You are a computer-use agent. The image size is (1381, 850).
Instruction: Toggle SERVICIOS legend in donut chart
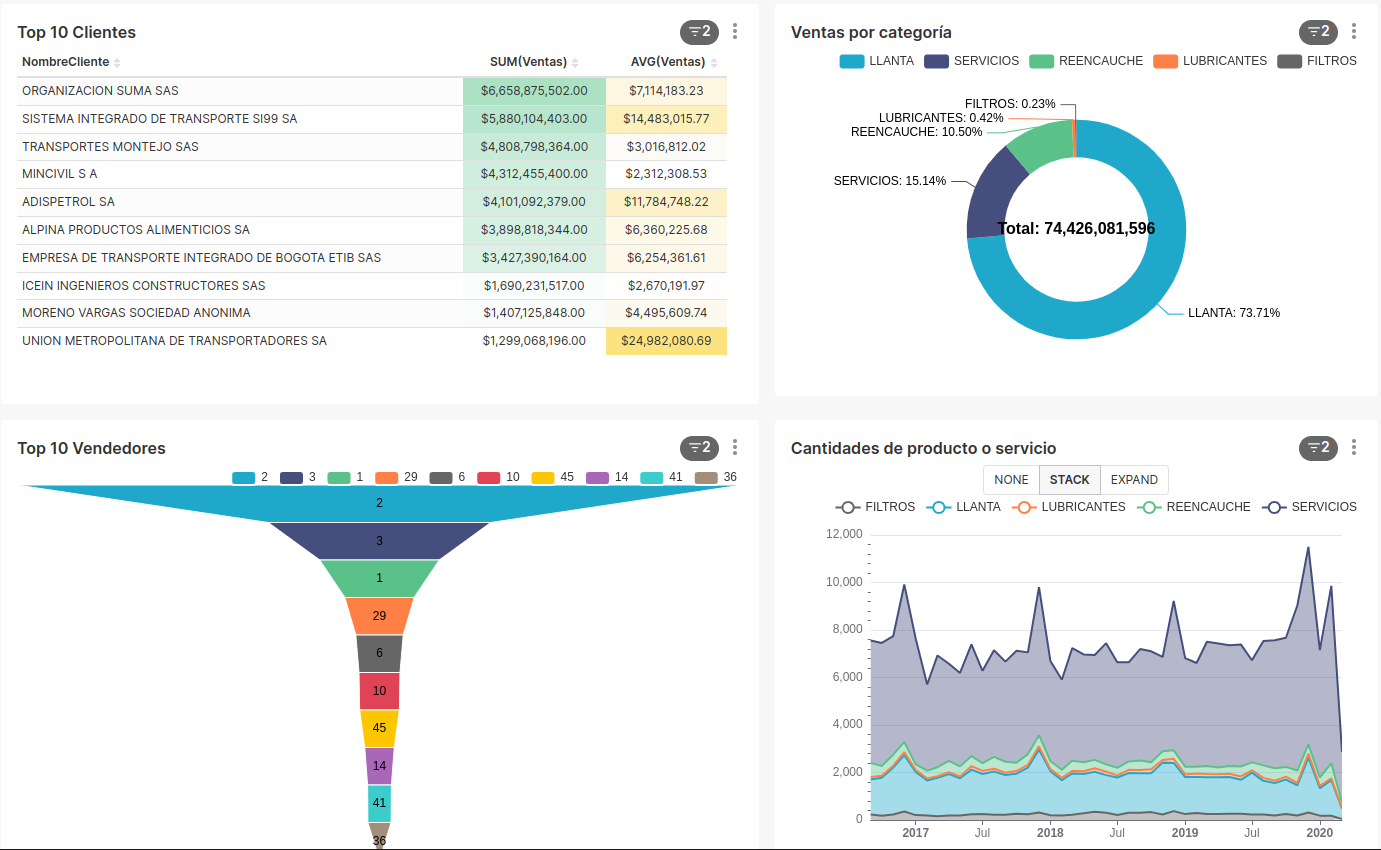pyautogui.click(x=972, y=61)
